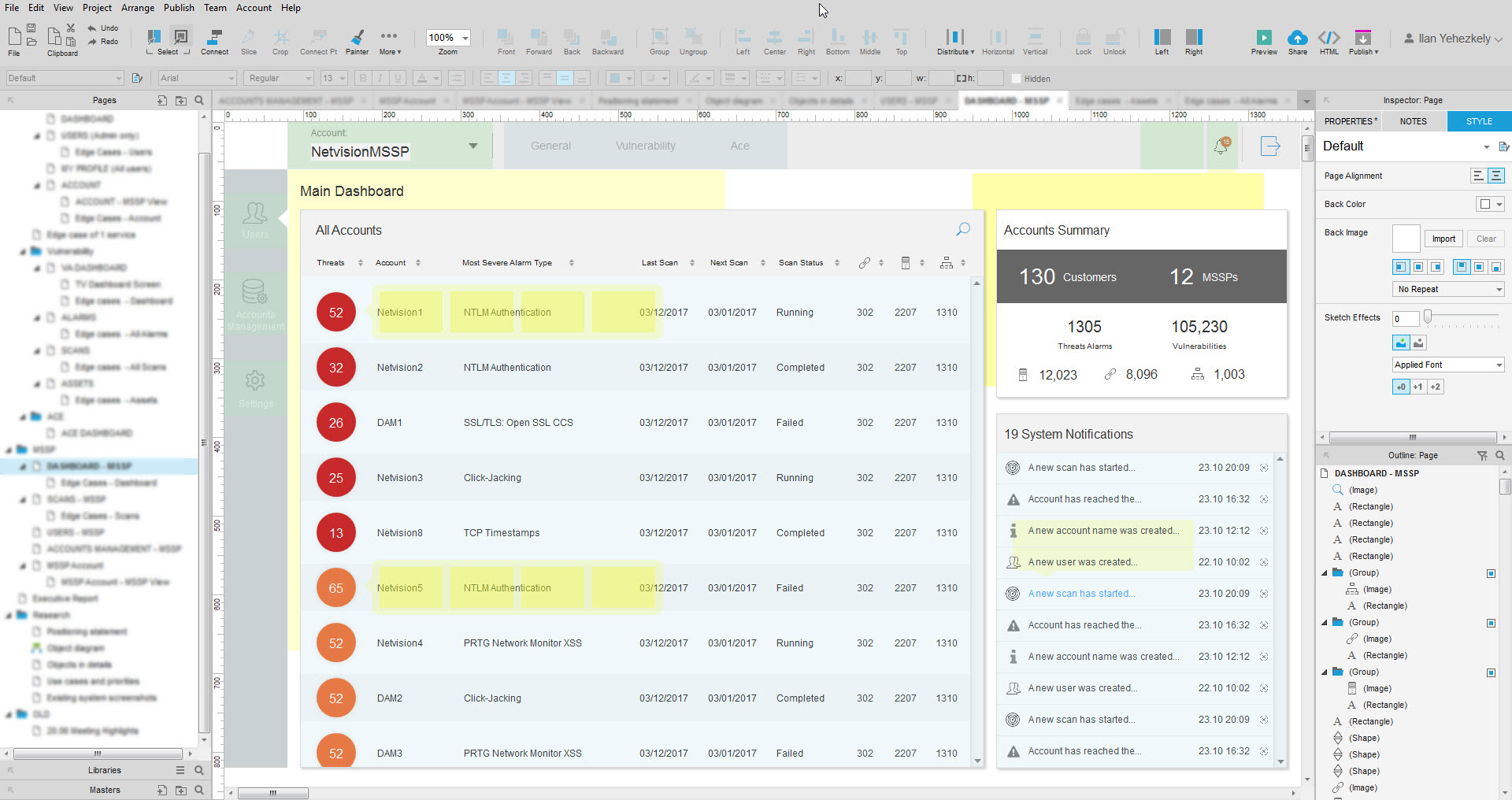Add a new folder in Pages pane

180,100
